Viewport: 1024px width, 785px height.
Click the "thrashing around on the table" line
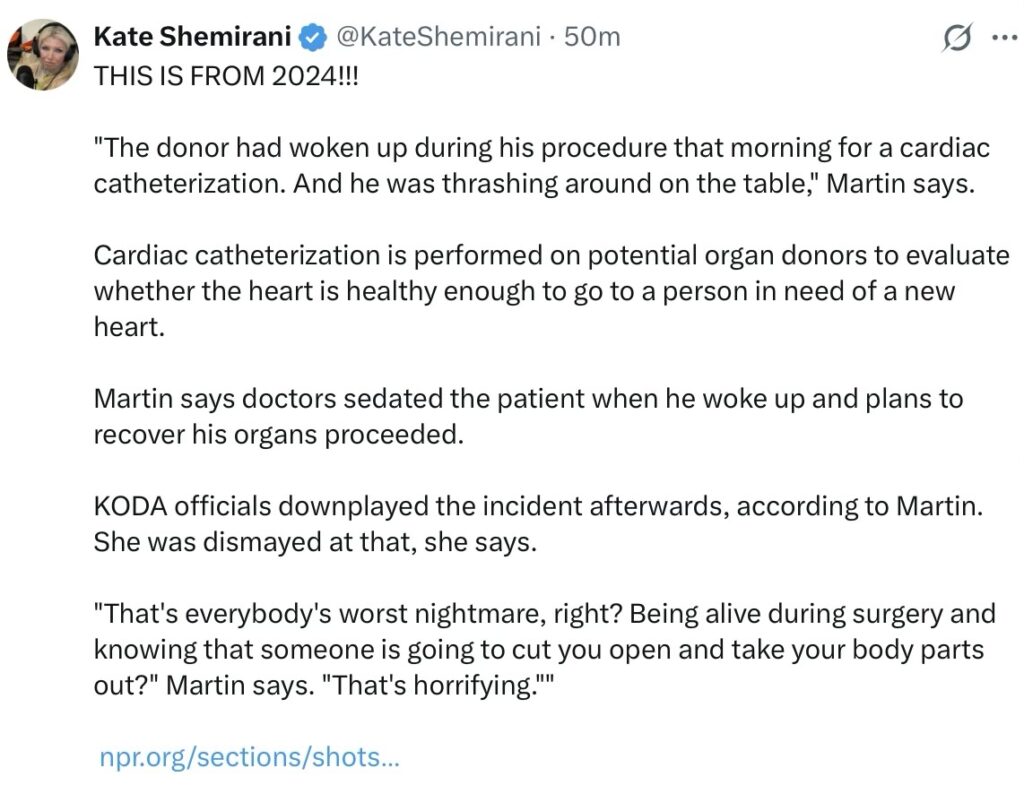(x=533, y=185)
